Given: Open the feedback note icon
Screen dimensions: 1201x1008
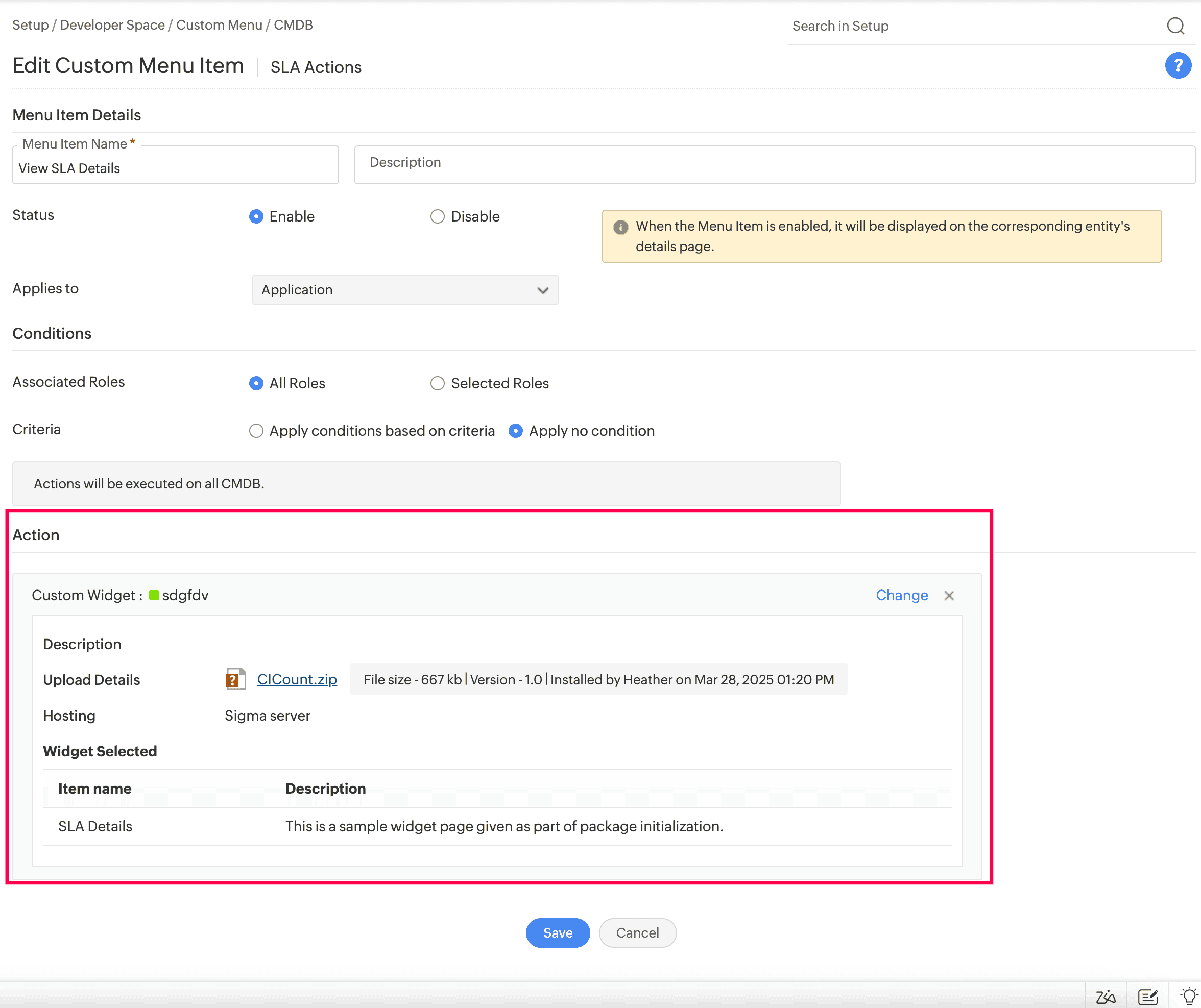Looking at the screenshot, I should (1148, 995).
